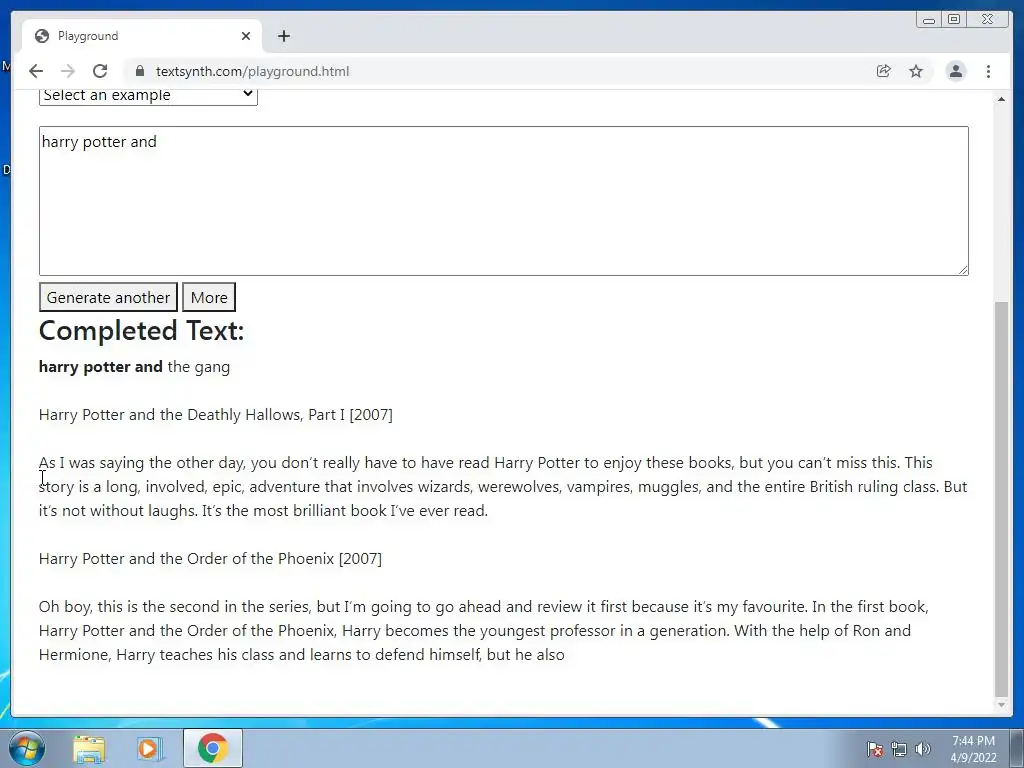Click the text 'Harry Potter and the Deathly Hallows, Part I [2007]'

(216, 415)
